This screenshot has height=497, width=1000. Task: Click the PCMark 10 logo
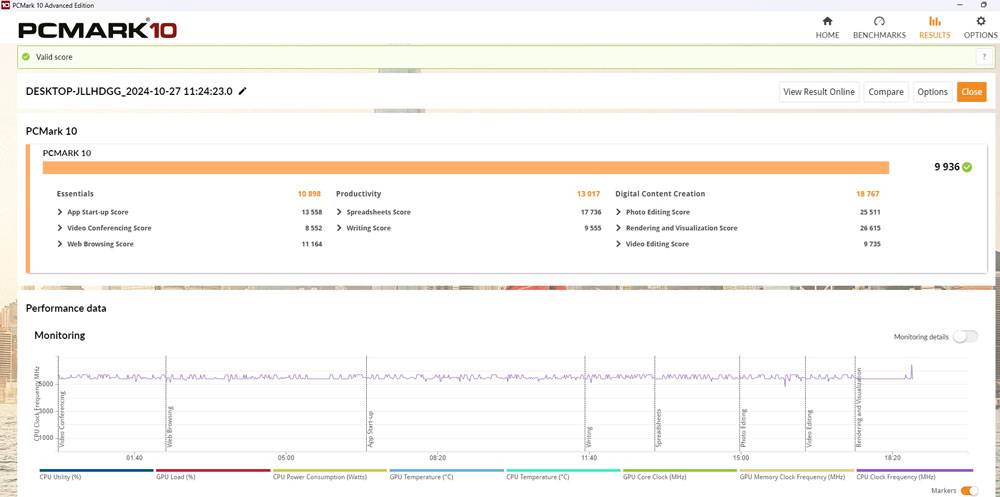click(x=98, y=30)
